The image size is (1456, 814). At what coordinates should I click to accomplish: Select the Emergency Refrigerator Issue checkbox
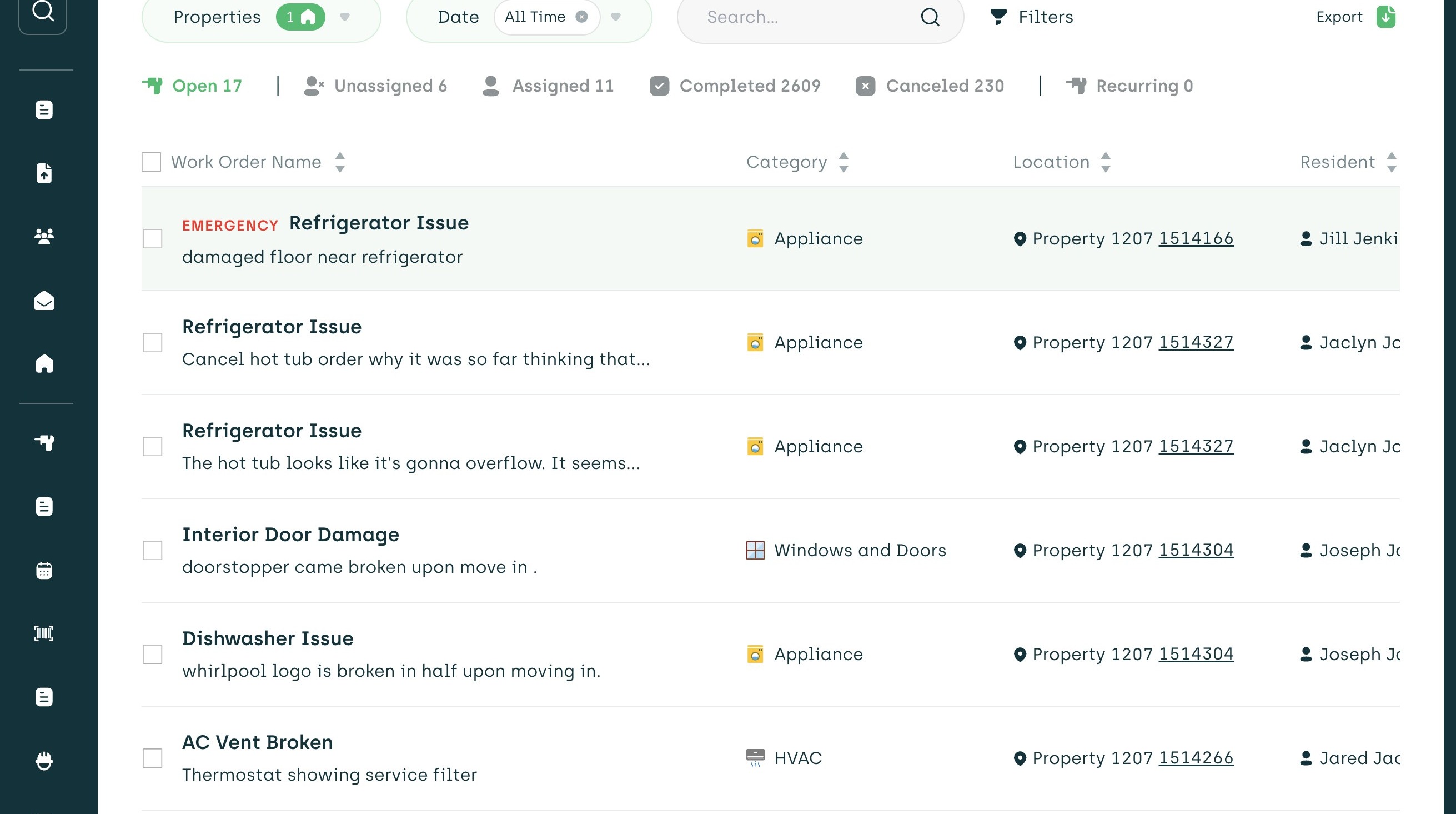[x=153, y=239]
